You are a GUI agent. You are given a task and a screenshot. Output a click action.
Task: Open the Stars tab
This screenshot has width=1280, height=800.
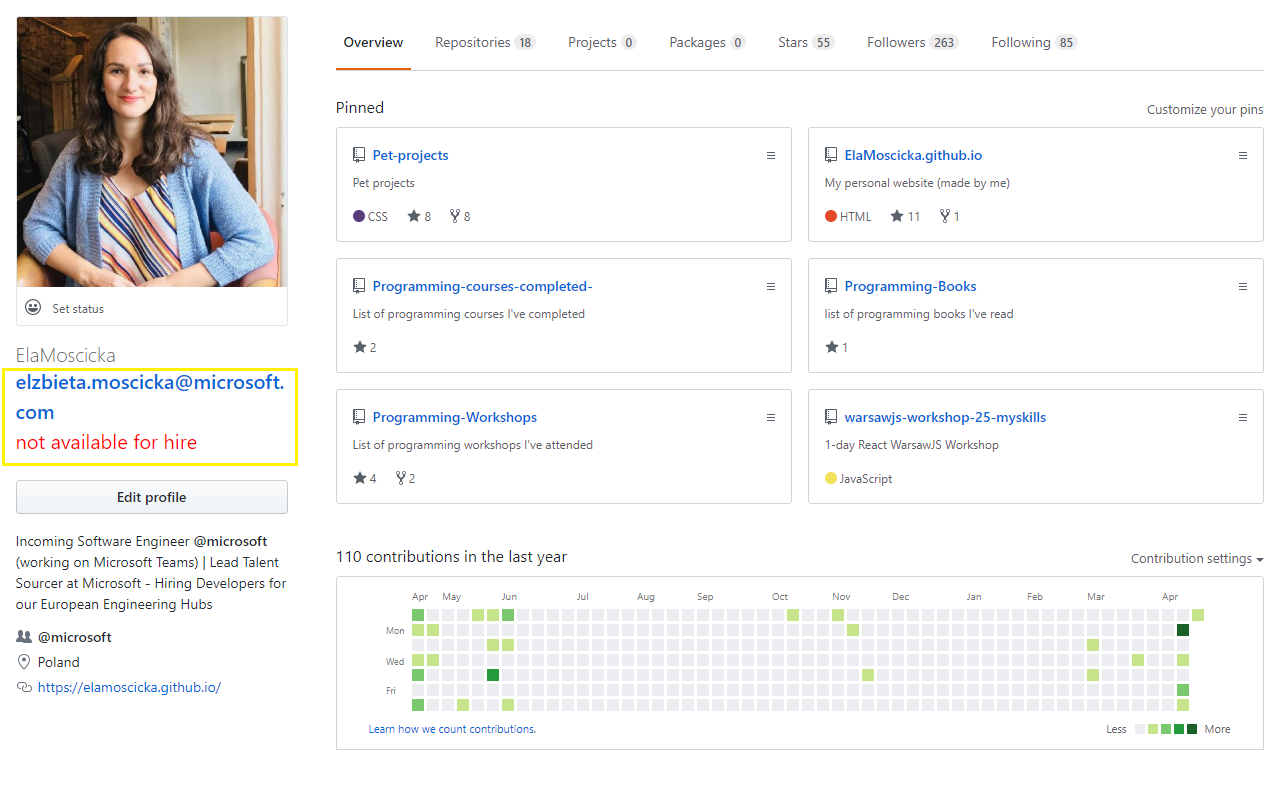(806, 42)
